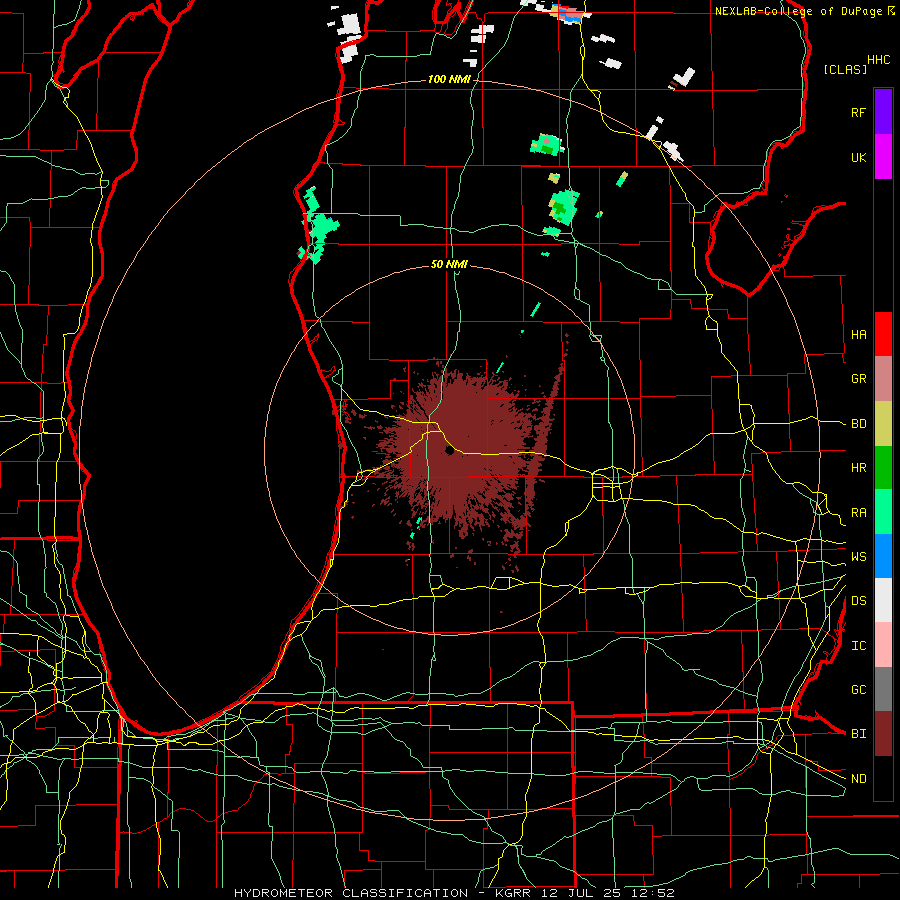Click the HR legend label
This screenshot has height=900, width=900.
pos(858,468)
